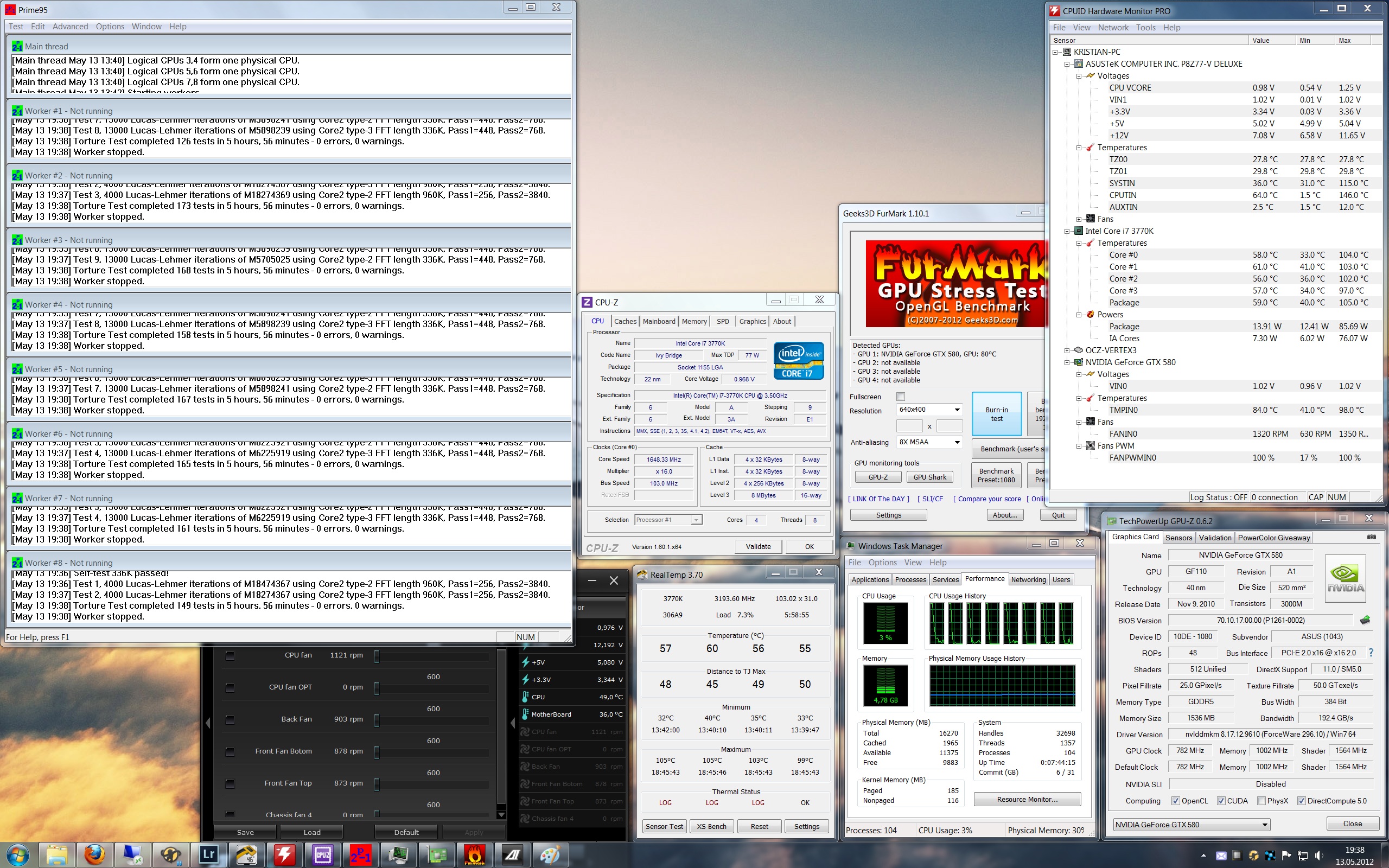Screen dimensions: 1389x868
Task: Click the BIOS save chip icon in GPU-Z
Action: 1365,620
